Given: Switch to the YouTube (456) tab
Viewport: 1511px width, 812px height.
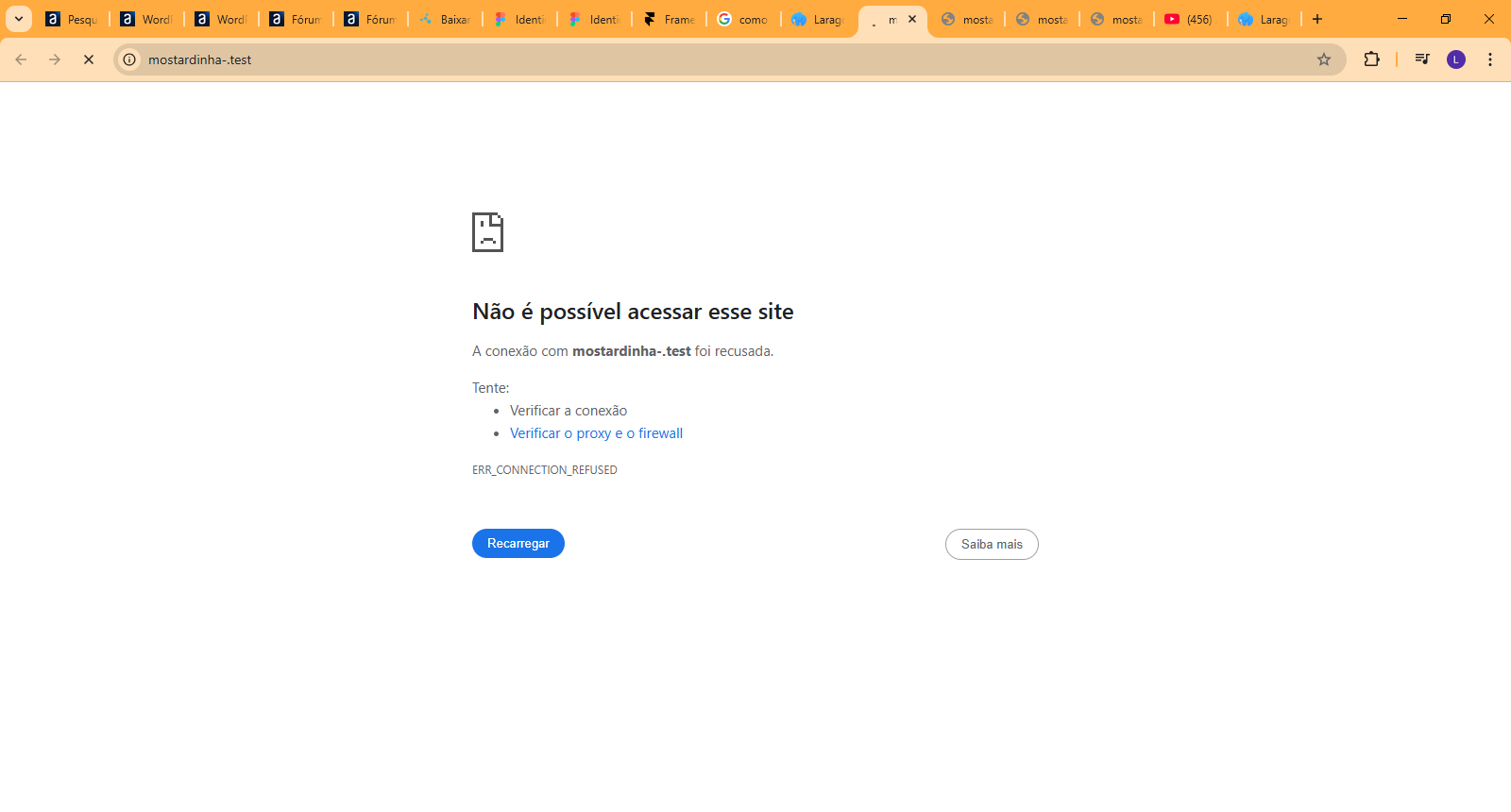Looking at the screenshot, I should click(x=1190, y=19).
